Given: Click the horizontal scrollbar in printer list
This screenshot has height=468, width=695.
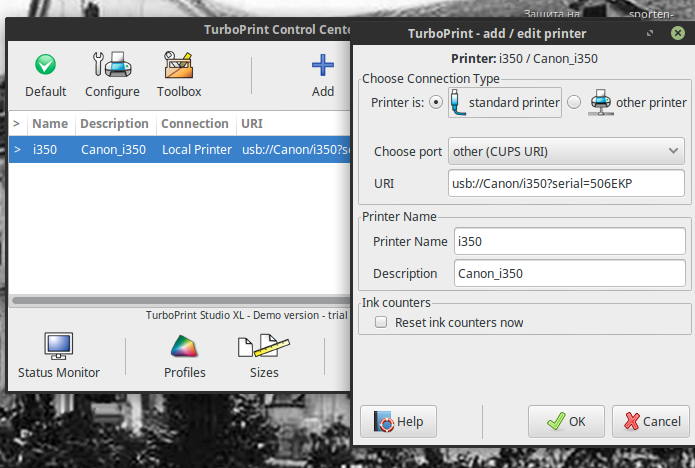Looking at the screenshot, I should coord(180,300).
